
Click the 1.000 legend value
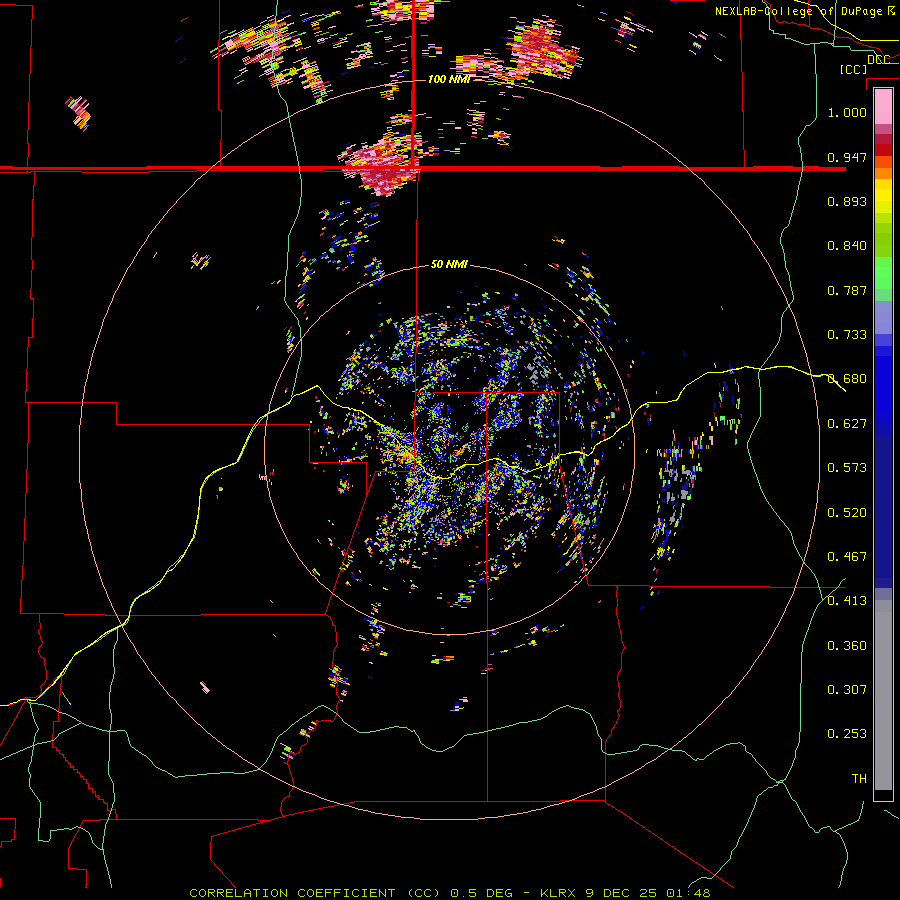pyautogui.click(x=847, y=112)
